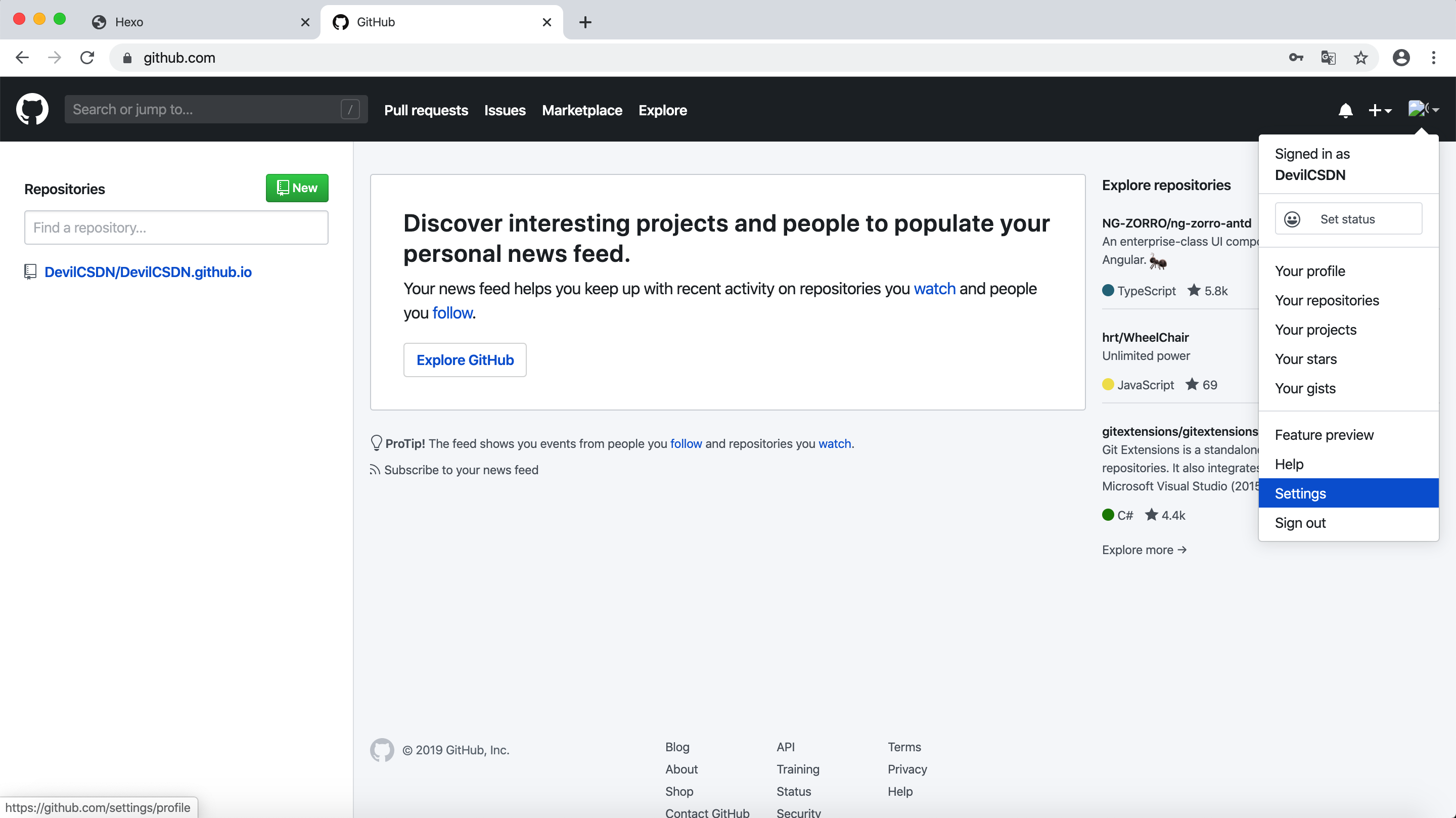Click the Find a repository input field
This screenshot has width=1456, height=818.
pyautogui.click(x=176, y=228)
